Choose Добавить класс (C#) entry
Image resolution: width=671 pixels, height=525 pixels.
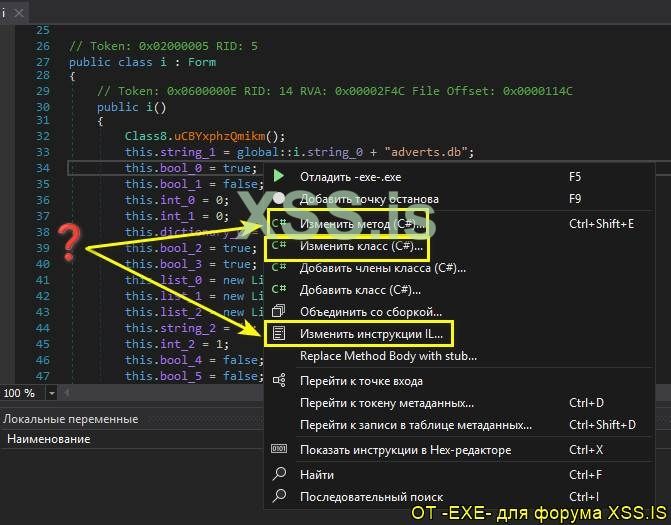point(459,290)
